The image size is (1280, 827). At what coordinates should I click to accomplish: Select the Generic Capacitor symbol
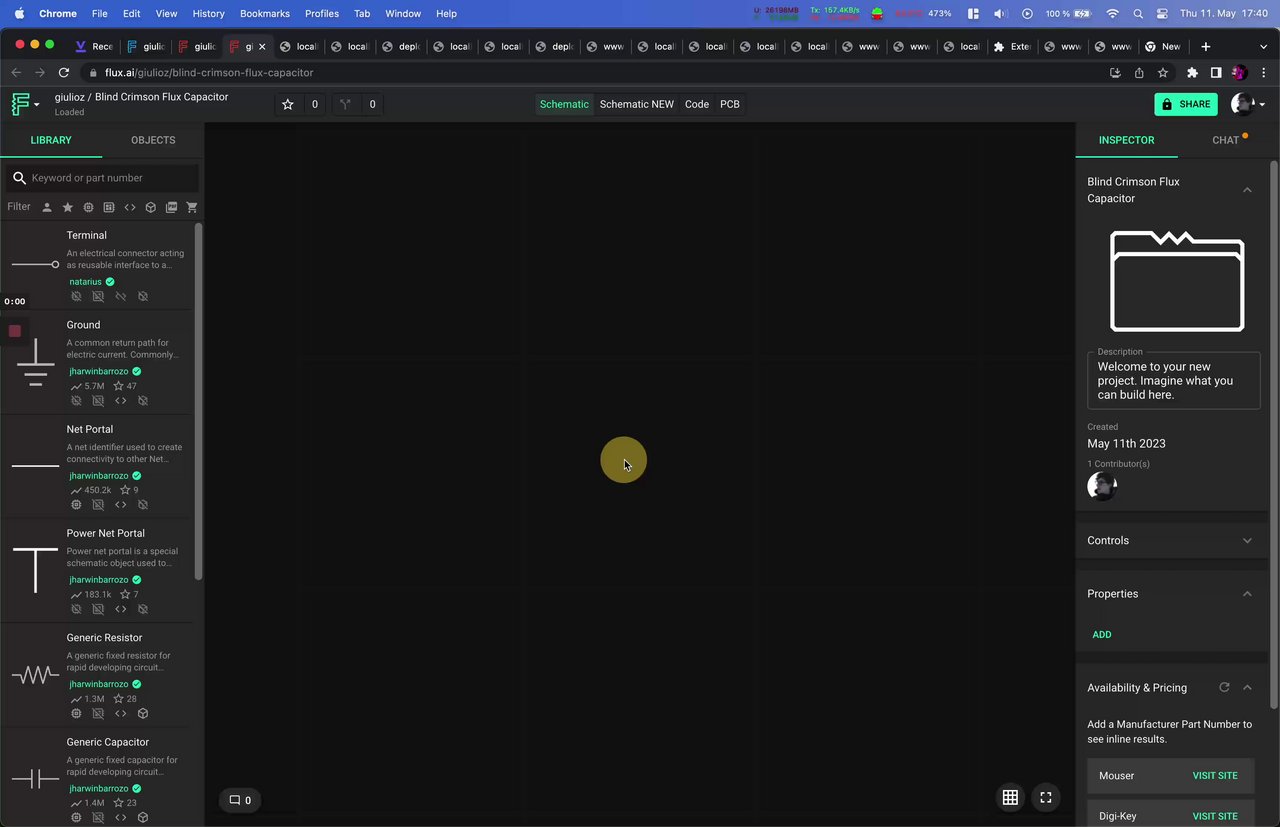pyautogui.click(x=36, y=780)
